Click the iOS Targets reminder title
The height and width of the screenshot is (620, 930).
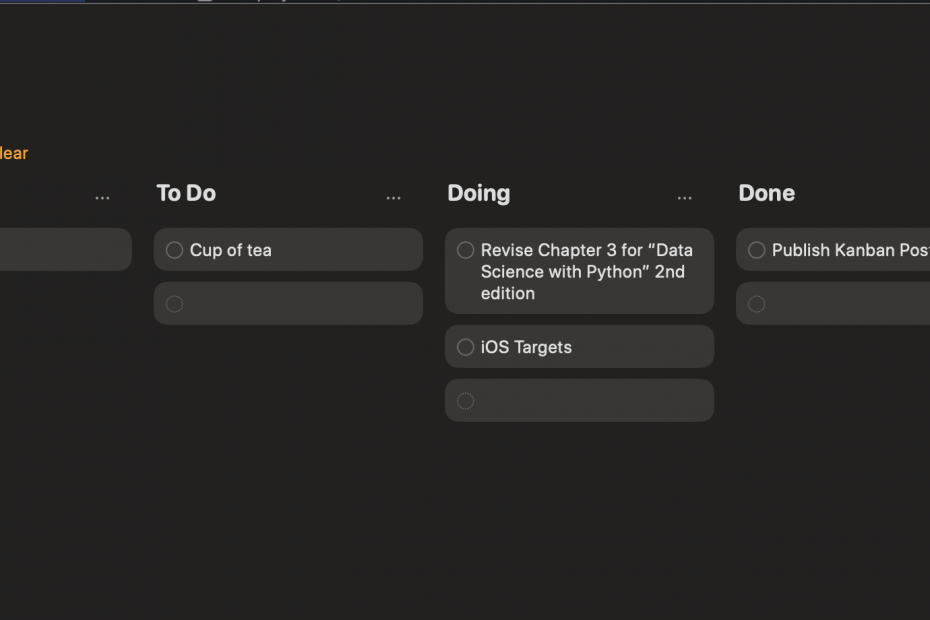pyautogui.click(x=526, y=347)
